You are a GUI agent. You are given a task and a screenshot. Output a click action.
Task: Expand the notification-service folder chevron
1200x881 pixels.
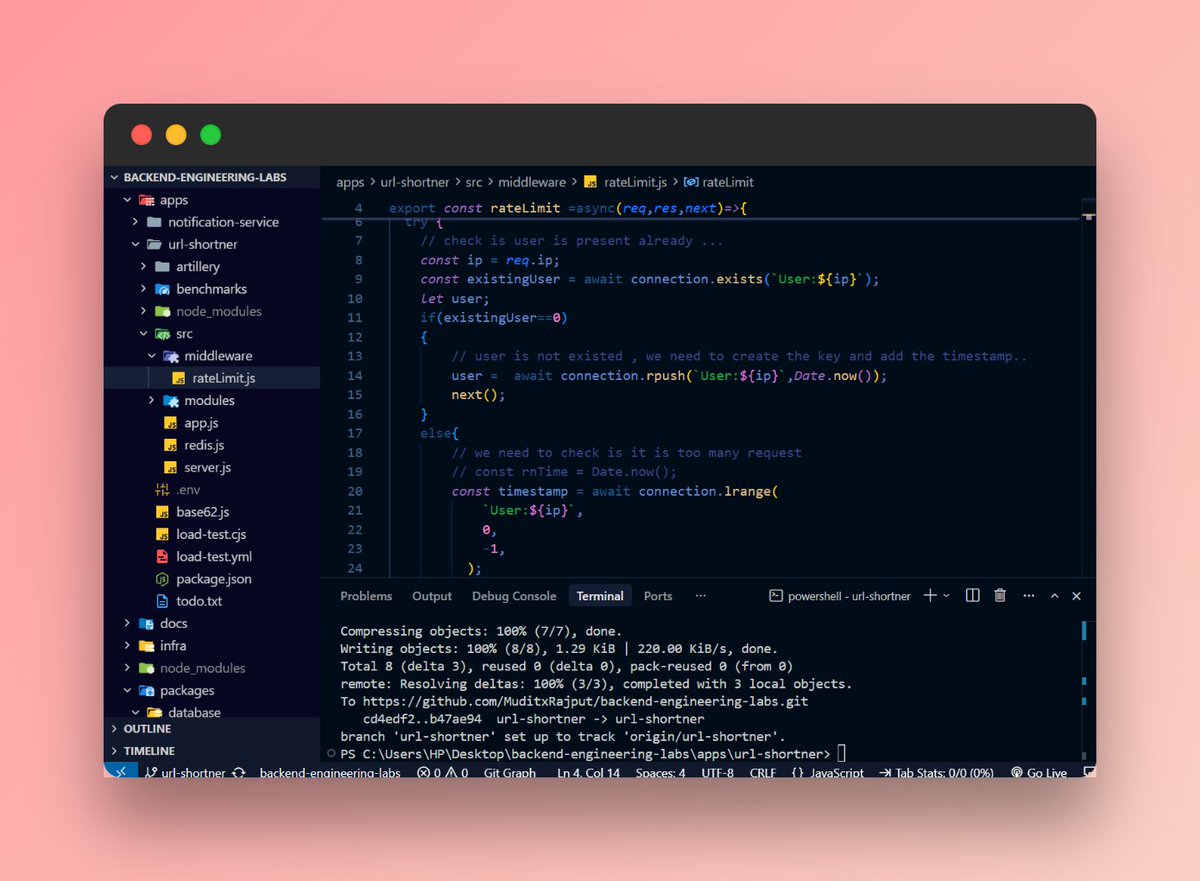click(x=136, y=222)
